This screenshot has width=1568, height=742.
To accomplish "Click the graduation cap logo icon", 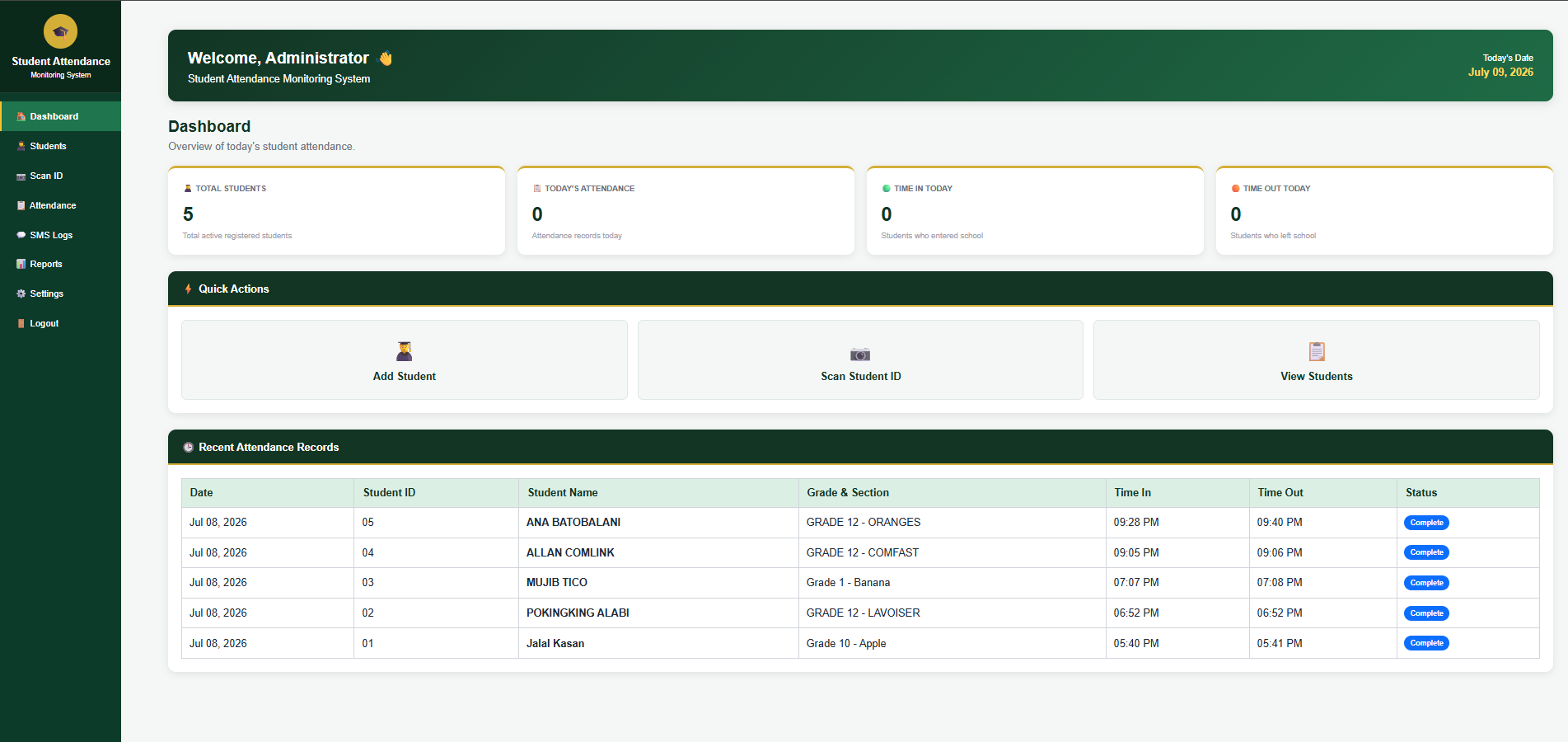I will [60, 31].
